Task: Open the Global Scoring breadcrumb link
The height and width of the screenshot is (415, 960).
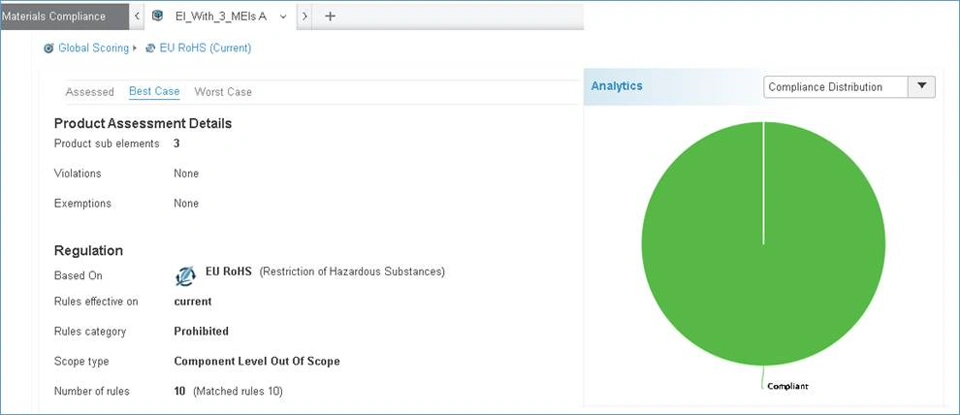Action: coord(93,48)
